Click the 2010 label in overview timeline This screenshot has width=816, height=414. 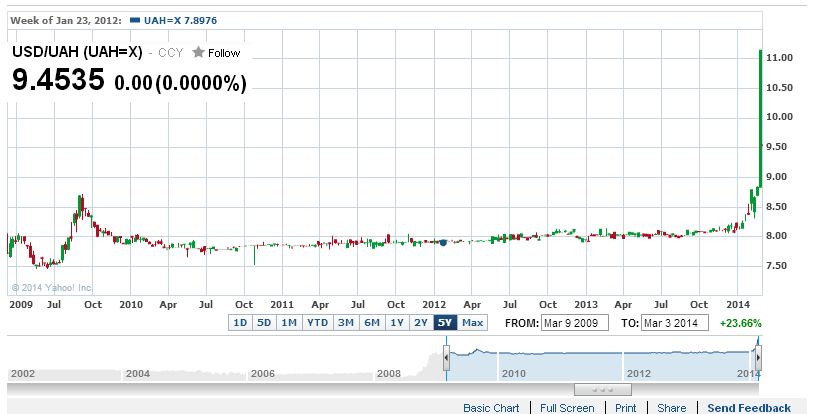[x=513, y=373]
